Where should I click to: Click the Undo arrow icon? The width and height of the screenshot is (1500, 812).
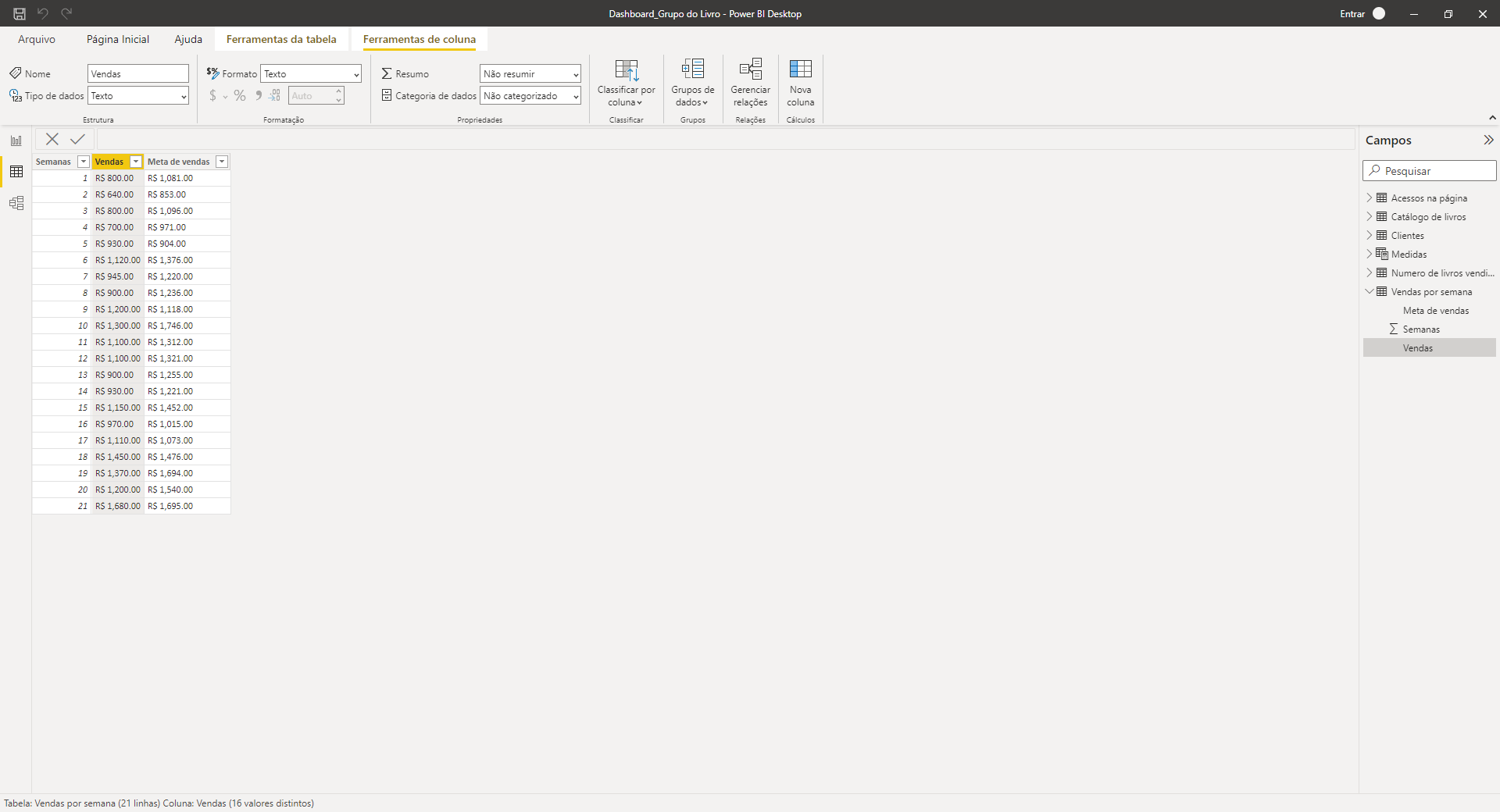coord(43,13)
